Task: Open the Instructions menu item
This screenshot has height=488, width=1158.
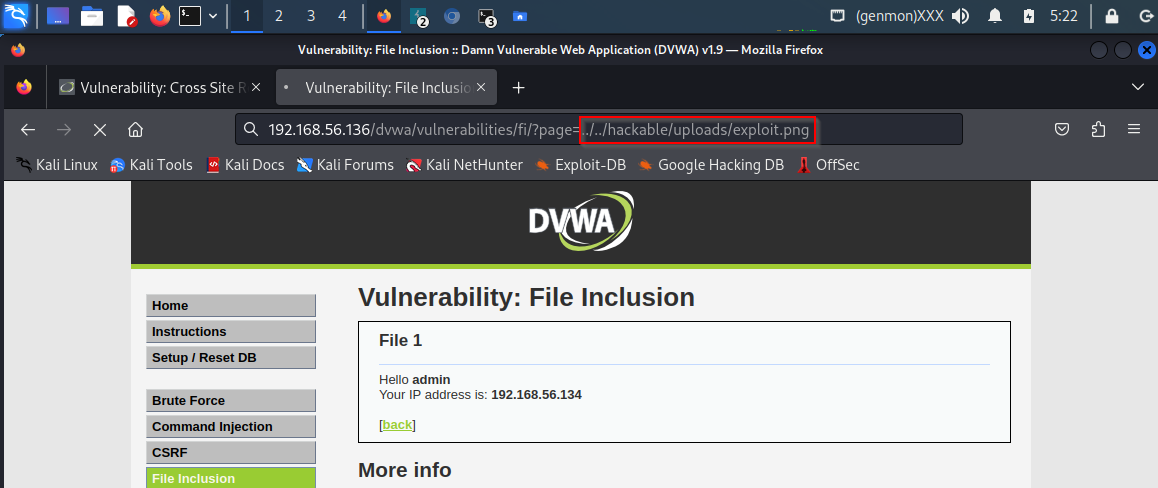Action: point(231,331)
